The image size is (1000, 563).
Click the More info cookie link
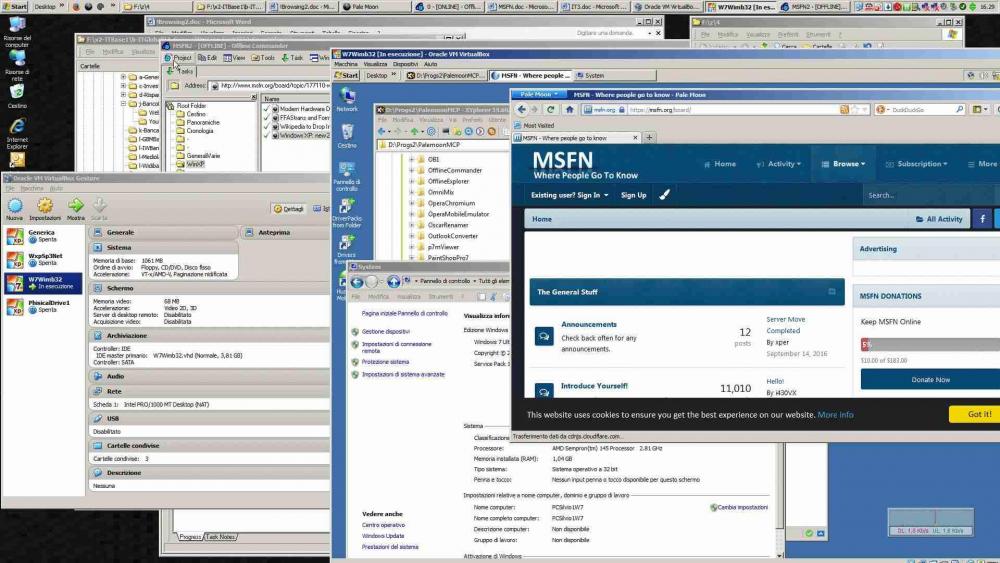point(835,415)
